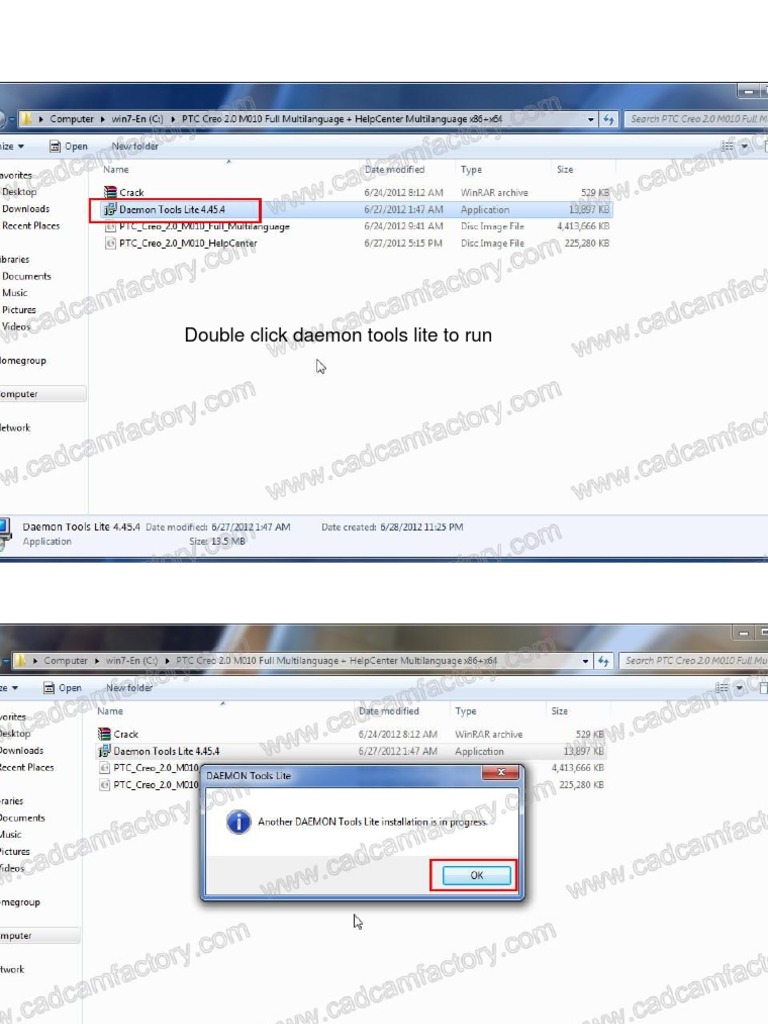Screen dimensions: 768x1024
Task: Click PTC_Creo_2.0_M010_Full_Multilanguage file name, top window
Action: point(204,227)
